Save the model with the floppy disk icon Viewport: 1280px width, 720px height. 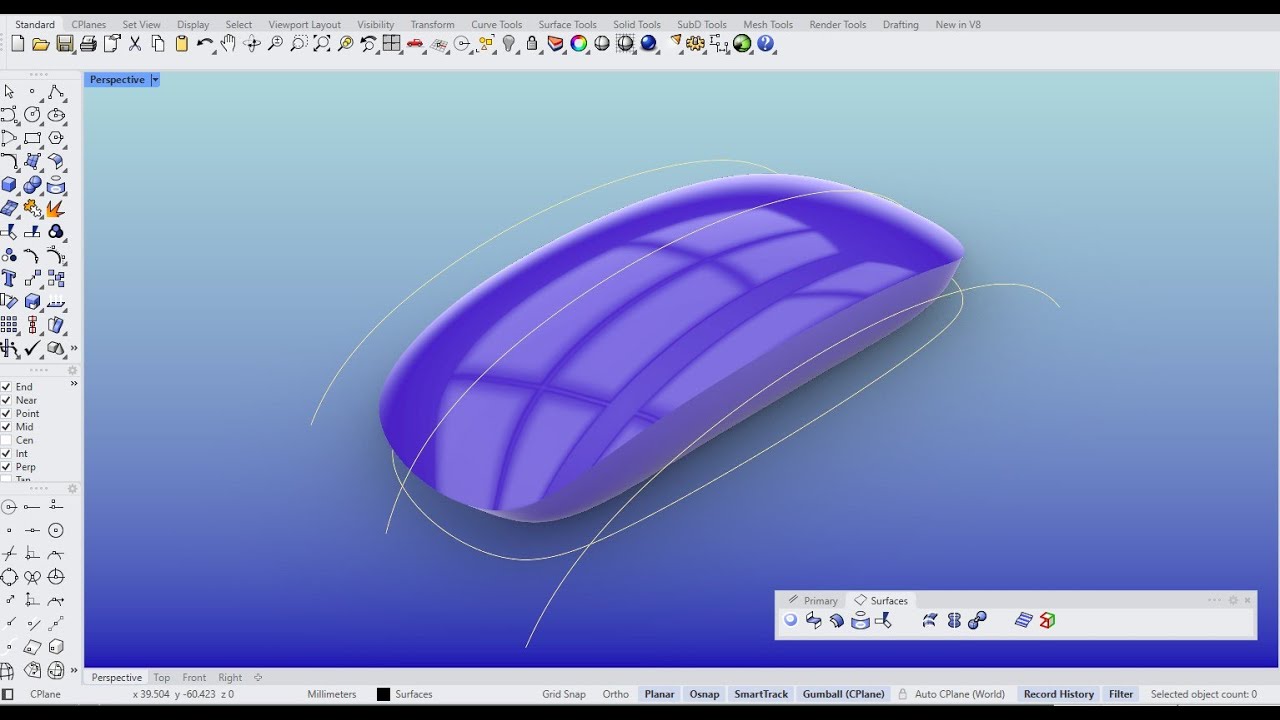pos(65,43)
